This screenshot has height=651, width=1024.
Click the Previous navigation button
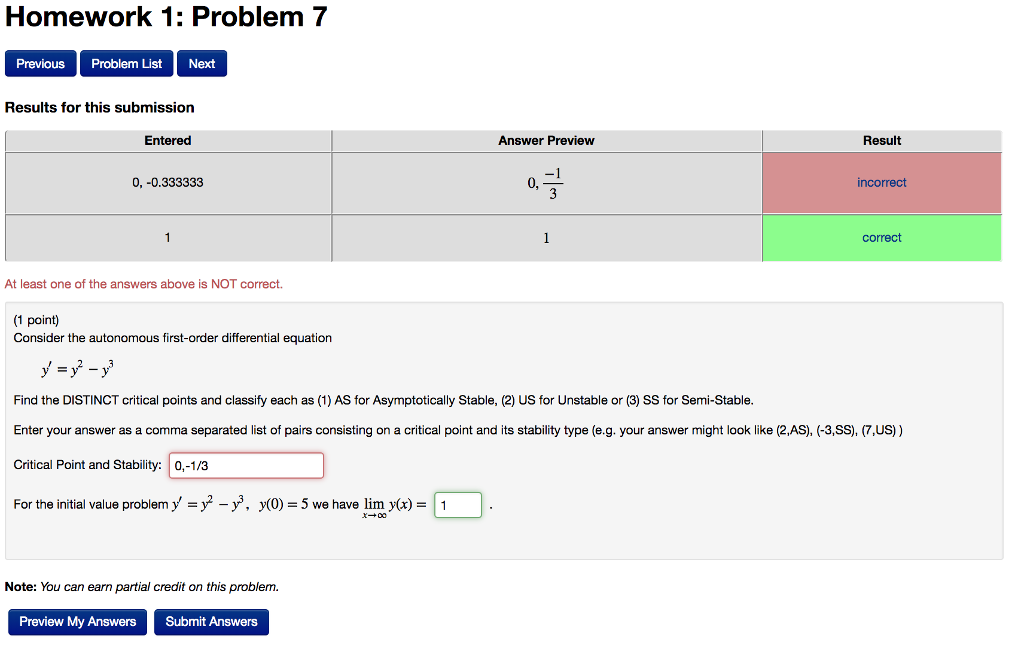(40, 62)
